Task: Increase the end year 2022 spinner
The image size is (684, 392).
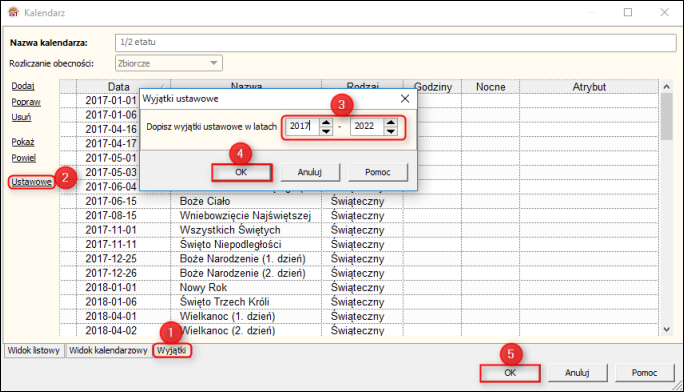Action: (x=390, y=123)
